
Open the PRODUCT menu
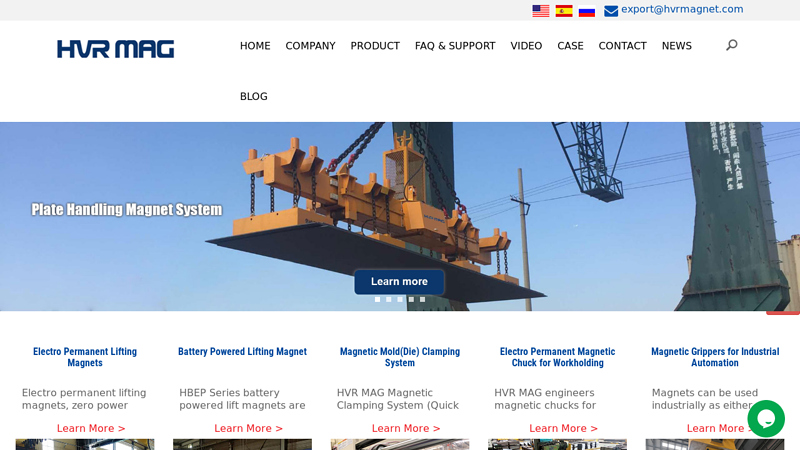[375, 46]
